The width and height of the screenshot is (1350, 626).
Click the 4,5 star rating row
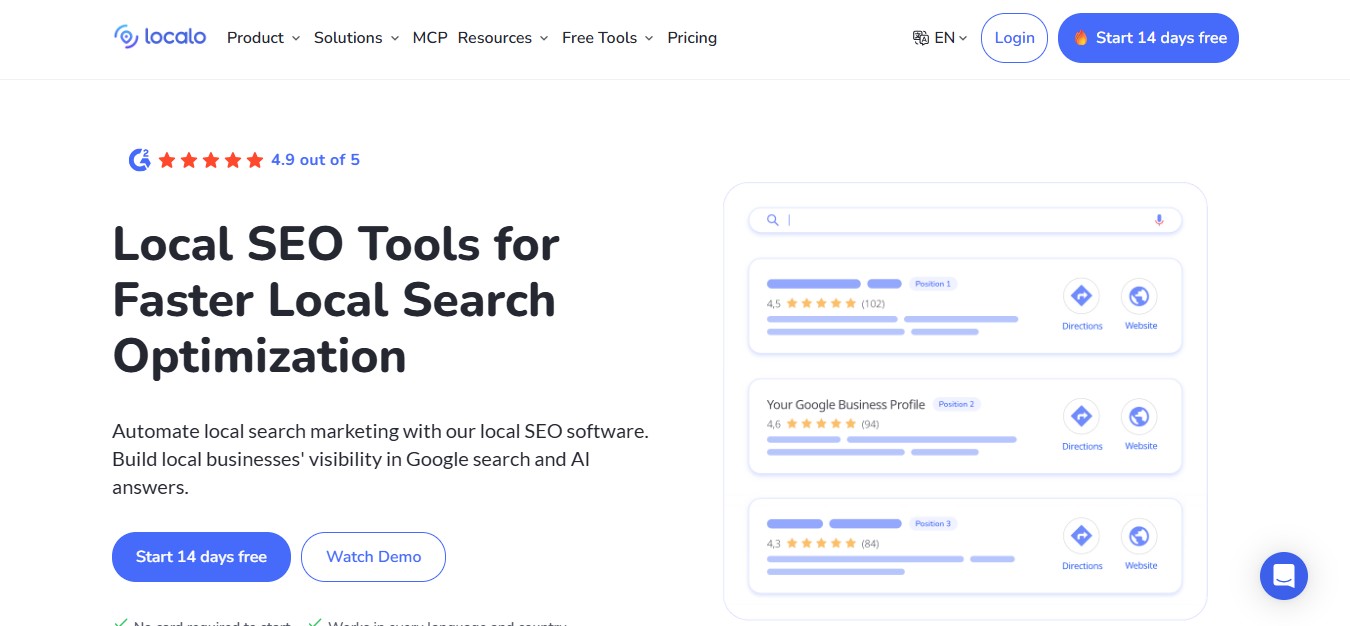[x=826, y=303]
